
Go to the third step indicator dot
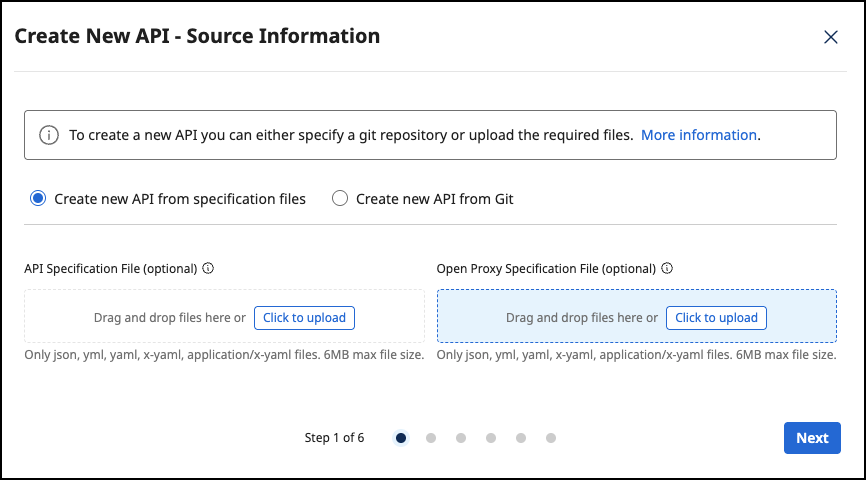tap(461, 438)
